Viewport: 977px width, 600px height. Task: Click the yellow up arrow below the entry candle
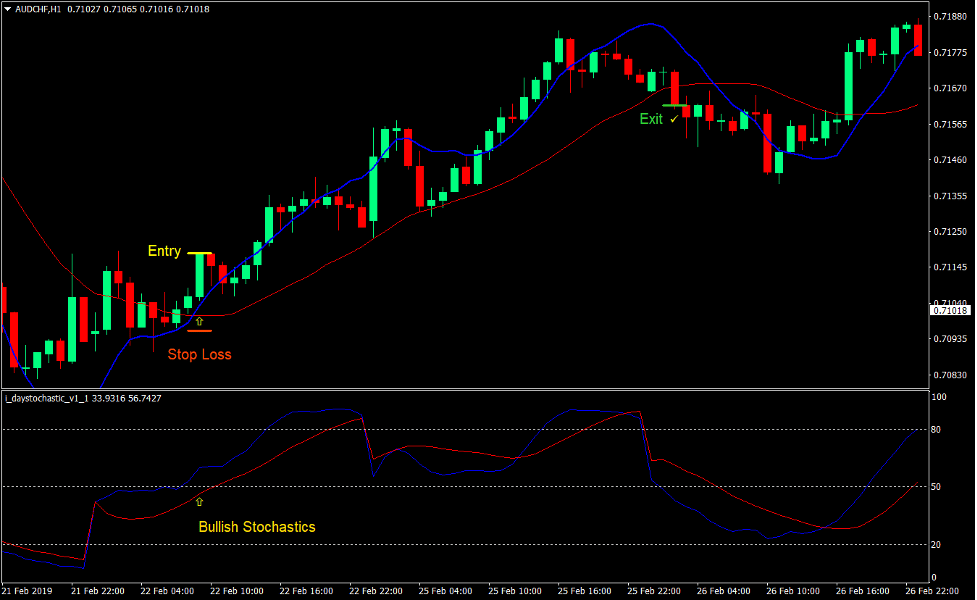point(199,321)
